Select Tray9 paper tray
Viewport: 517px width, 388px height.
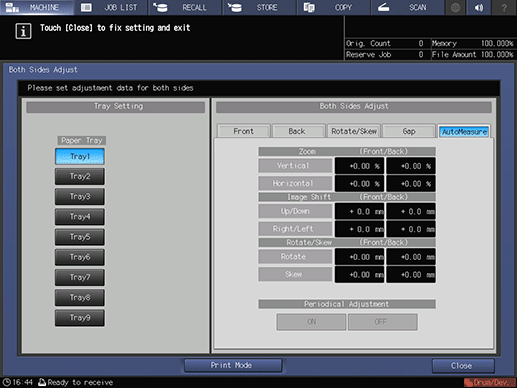80,318
